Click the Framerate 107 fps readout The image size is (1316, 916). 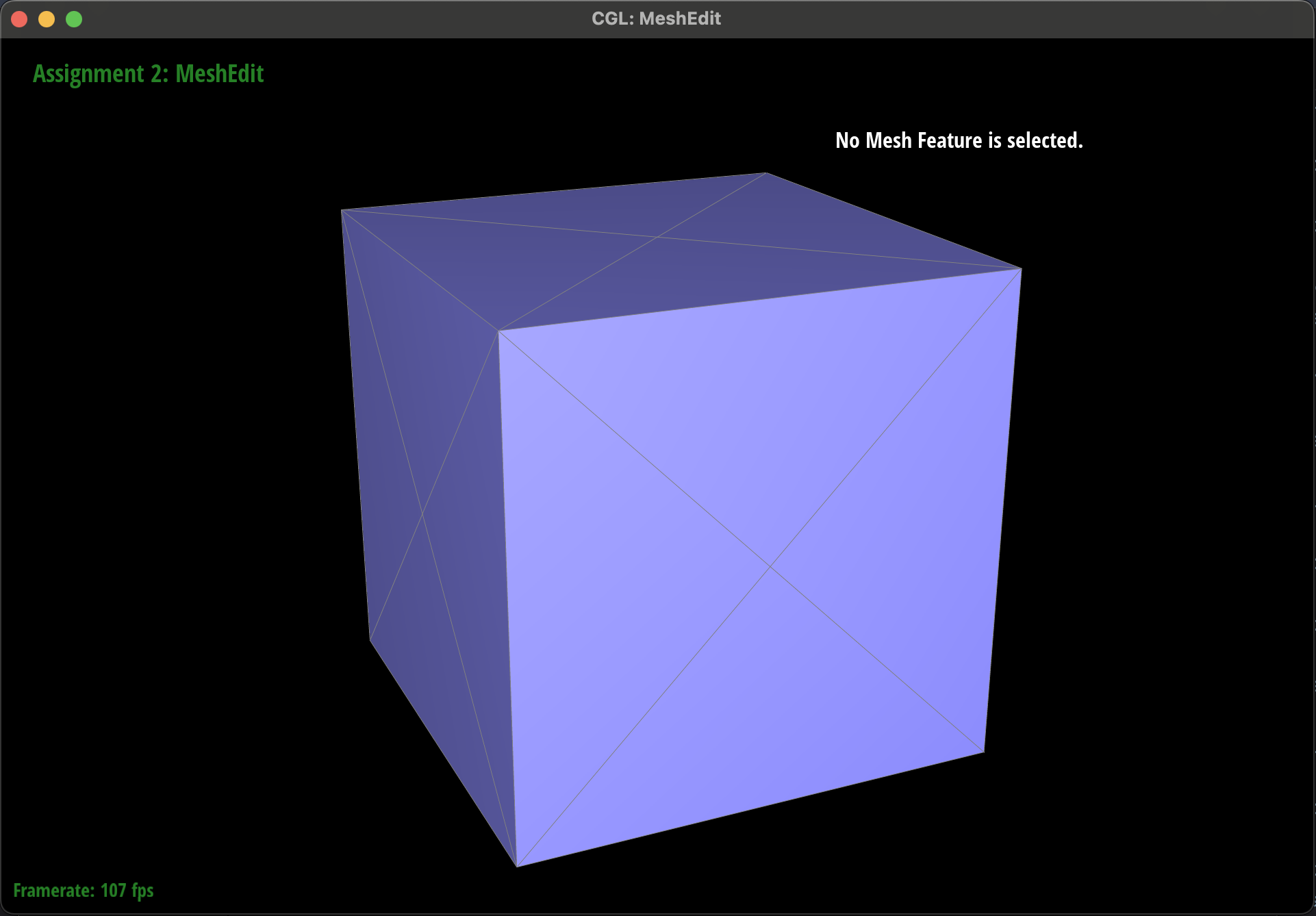point(84,890)
